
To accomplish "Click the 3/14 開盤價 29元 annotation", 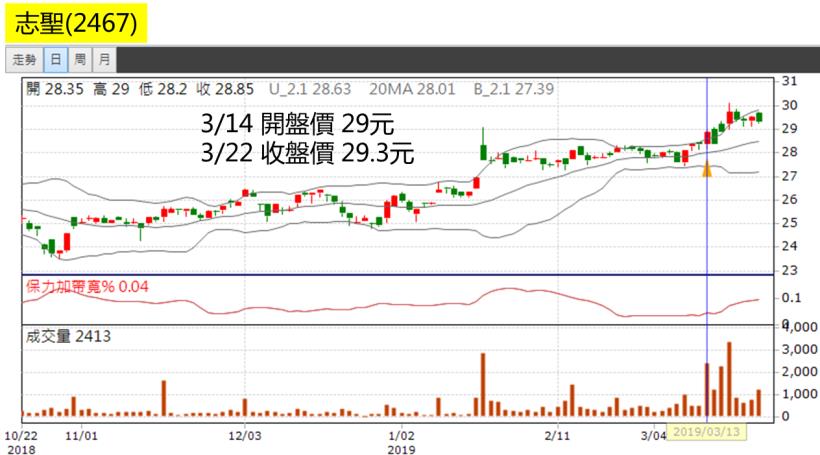I will click(297, 124).
